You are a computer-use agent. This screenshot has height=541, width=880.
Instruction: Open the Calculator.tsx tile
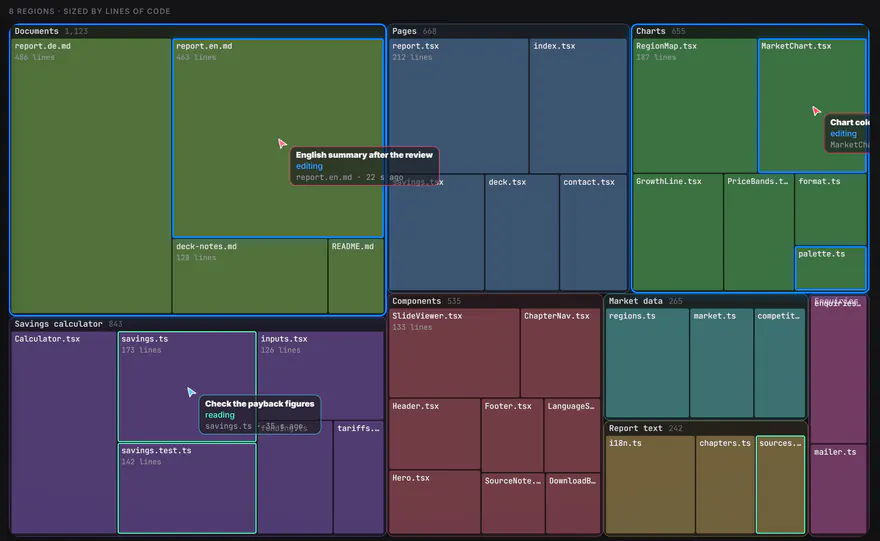[x=64, y=432]
